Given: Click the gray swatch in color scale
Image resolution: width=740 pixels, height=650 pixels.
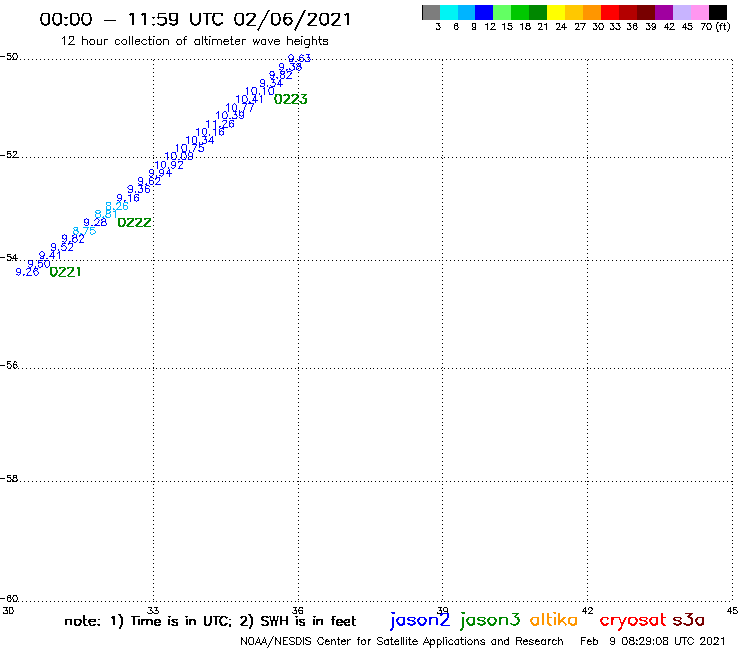Looking at the screenshot, I should pyautogui.click(x=431, y=13).
